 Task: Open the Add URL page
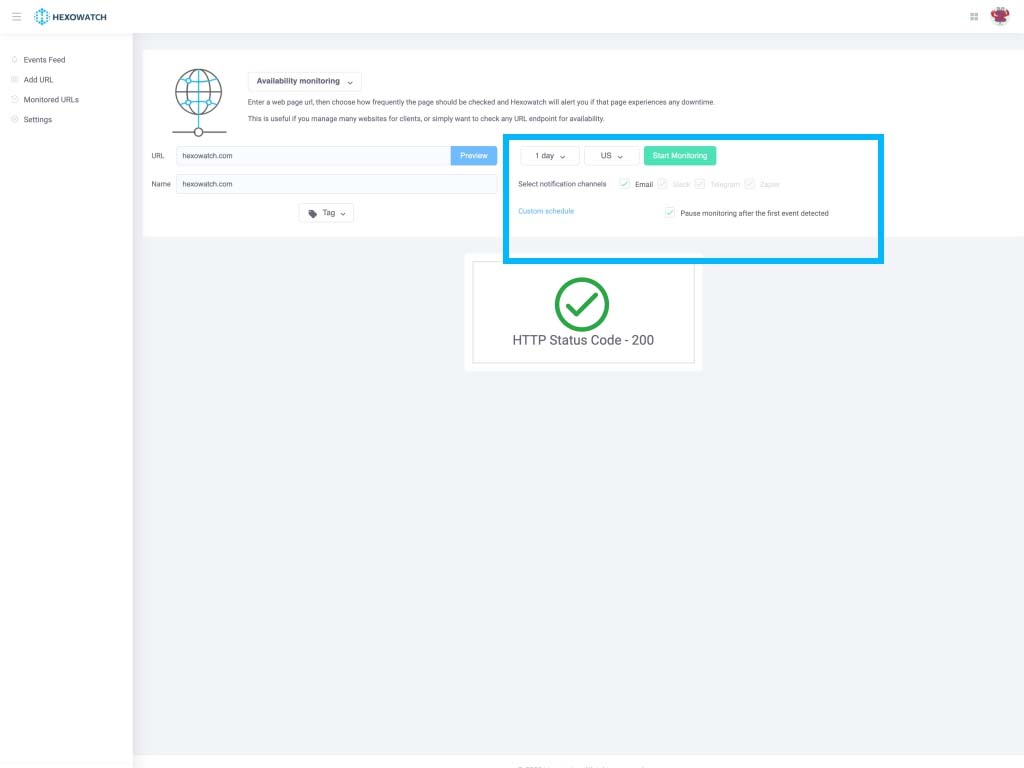pos(39,80)
